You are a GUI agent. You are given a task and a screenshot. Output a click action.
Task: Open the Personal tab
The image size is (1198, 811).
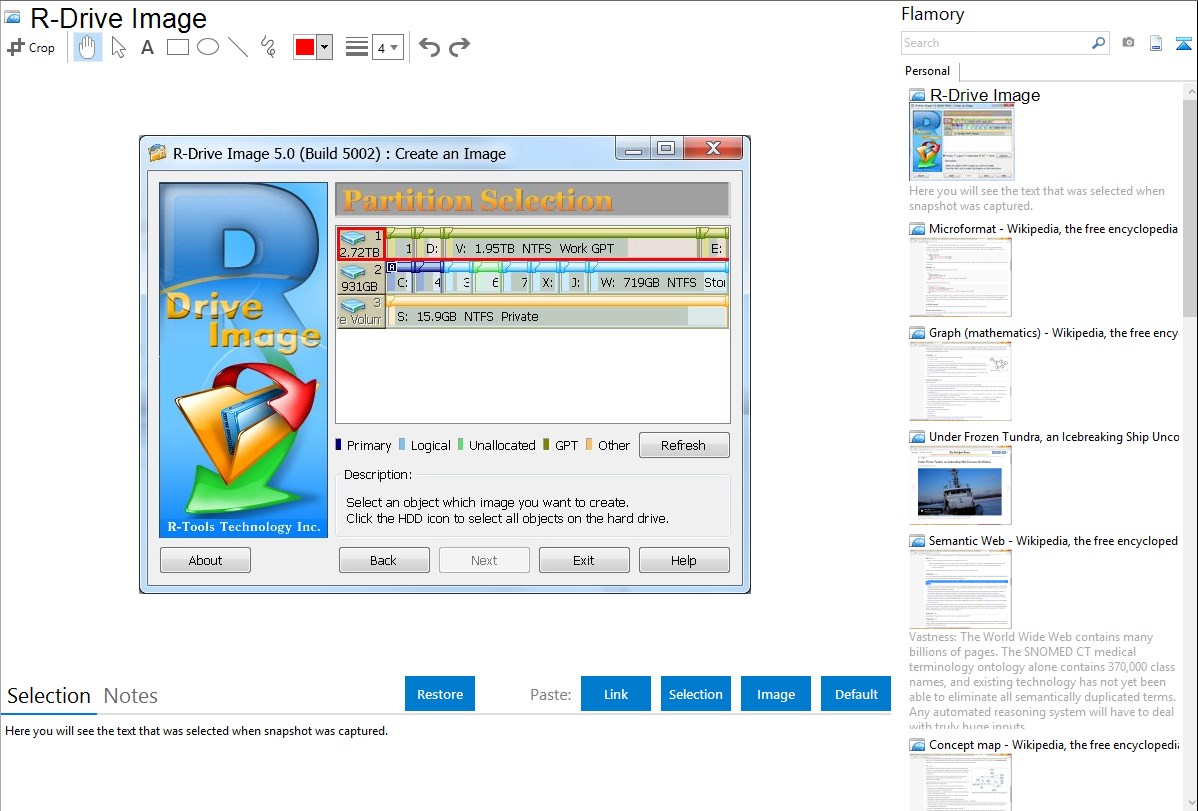click(x=928, y=70)
